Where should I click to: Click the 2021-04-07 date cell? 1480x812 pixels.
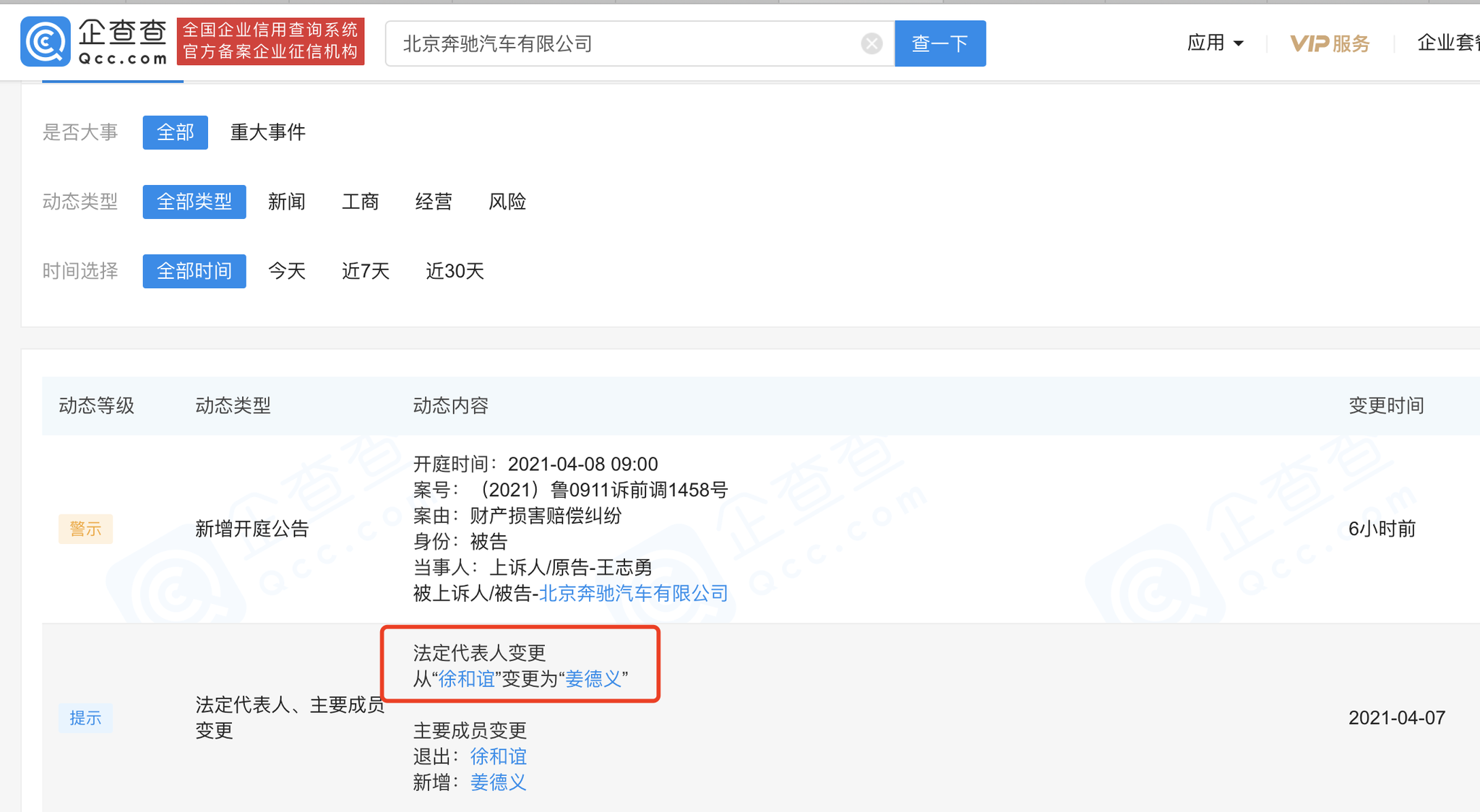pos(1397,717)
